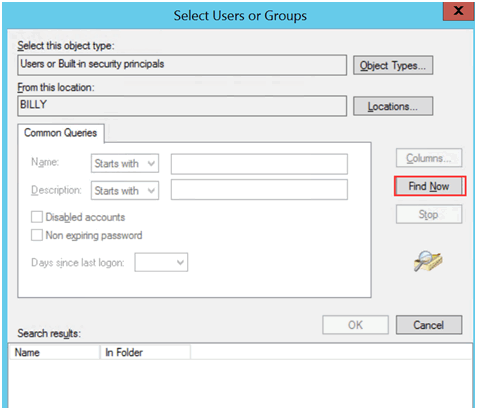Click the magnifying glass search icon
This screenshot has height=410, width=477.
point(428,261)
